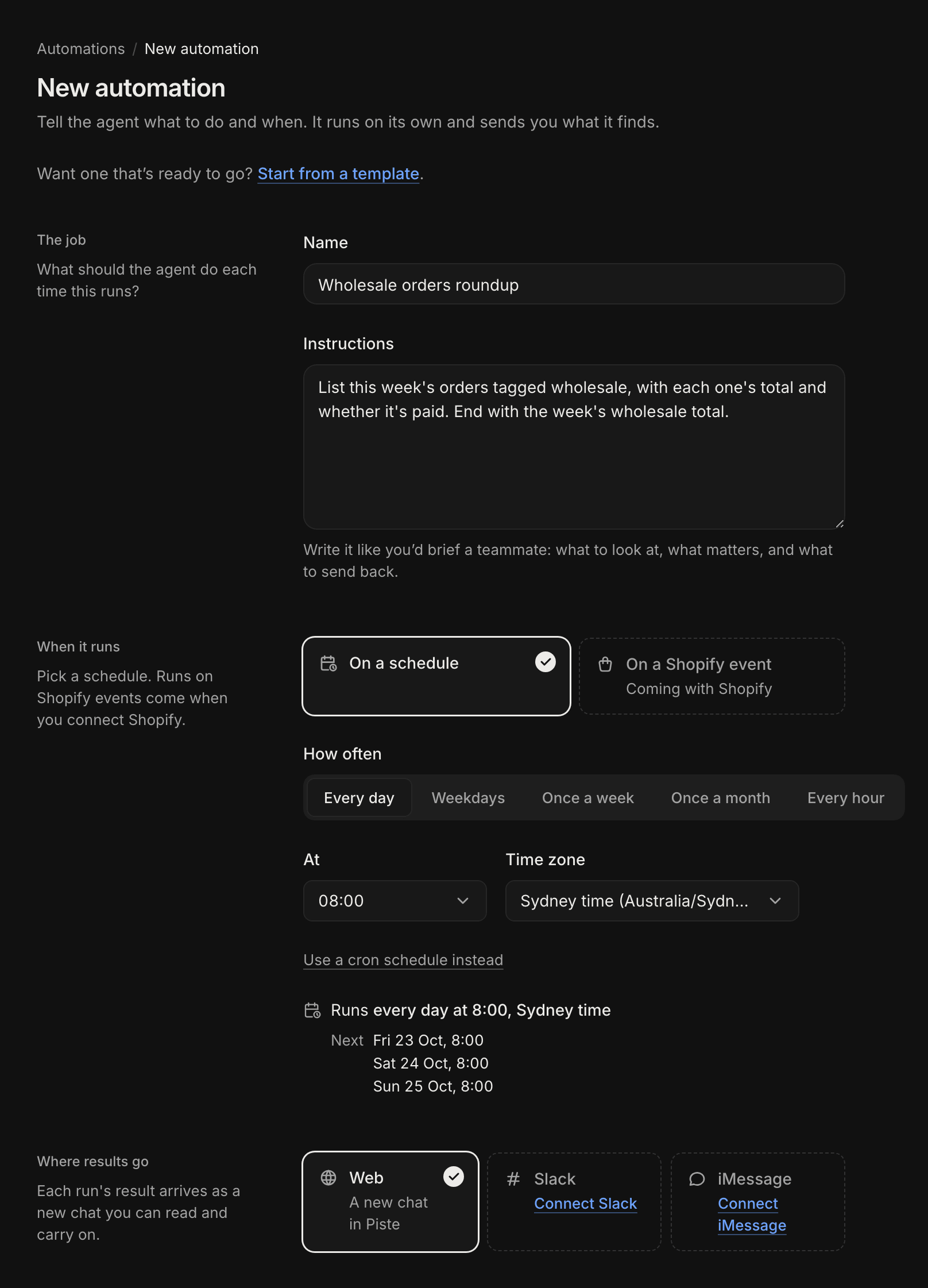Click into the Instructions text area
Screen dimensions: 928x1288
pyautogui.click(x=574, y=447)
